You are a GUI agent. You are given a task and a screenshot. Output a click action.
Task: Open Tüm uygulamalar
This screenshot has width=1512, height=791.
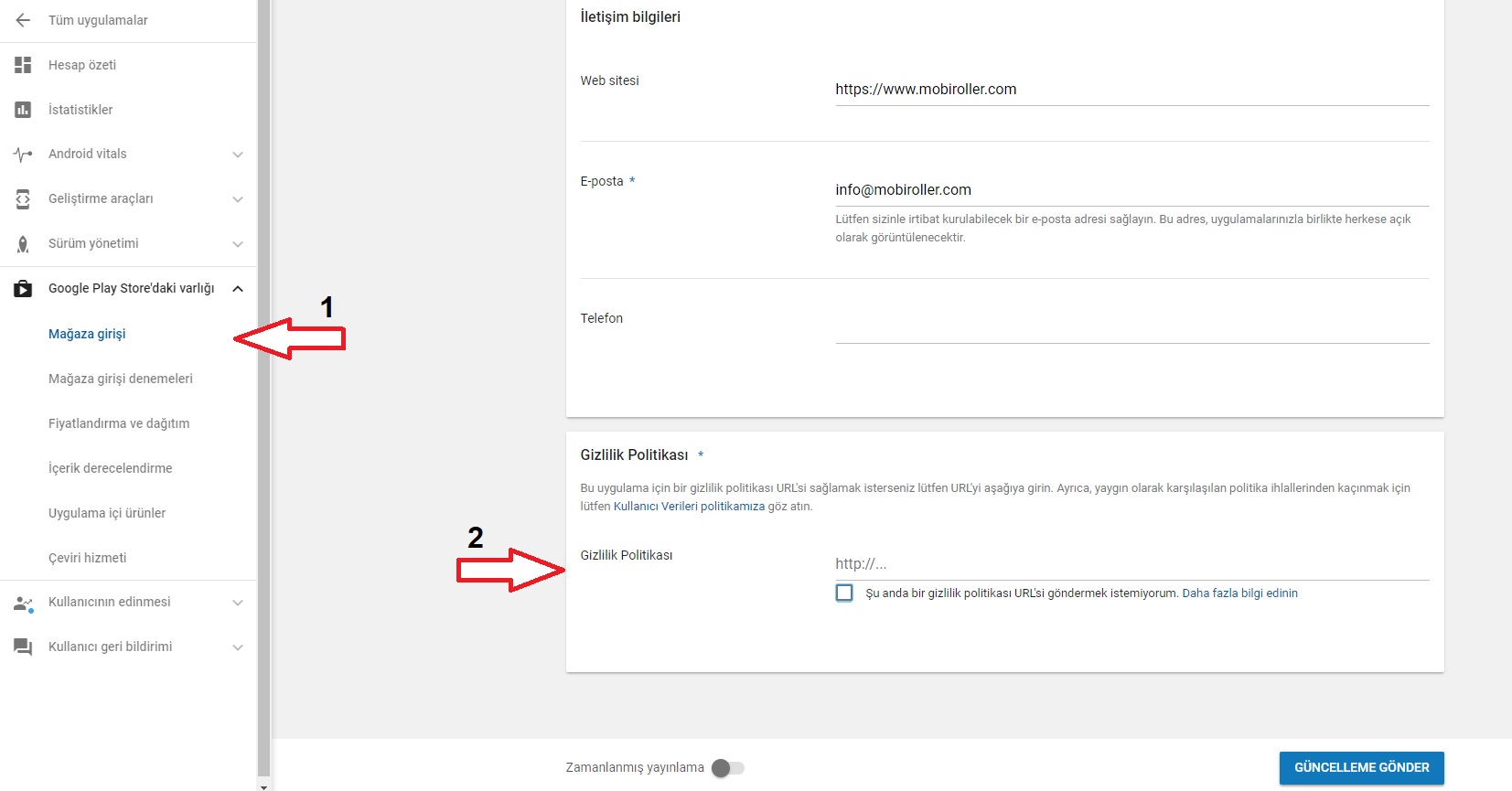(x=98, y=20)
